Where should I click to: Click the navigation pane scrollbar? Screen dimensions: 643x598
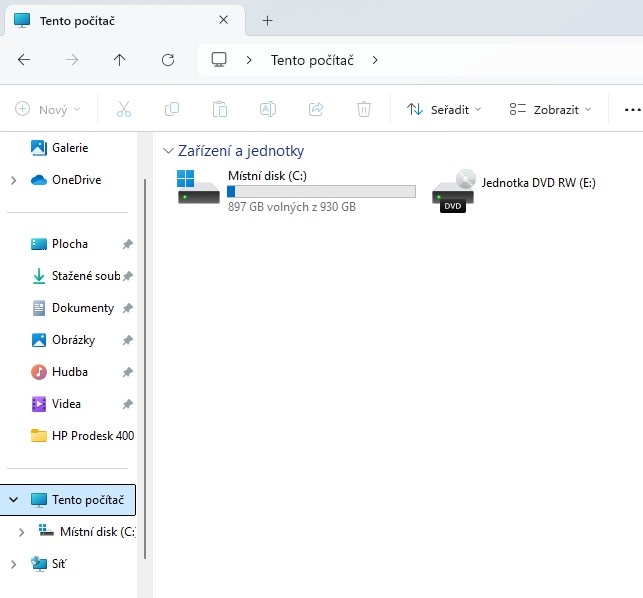click(145, 369)
